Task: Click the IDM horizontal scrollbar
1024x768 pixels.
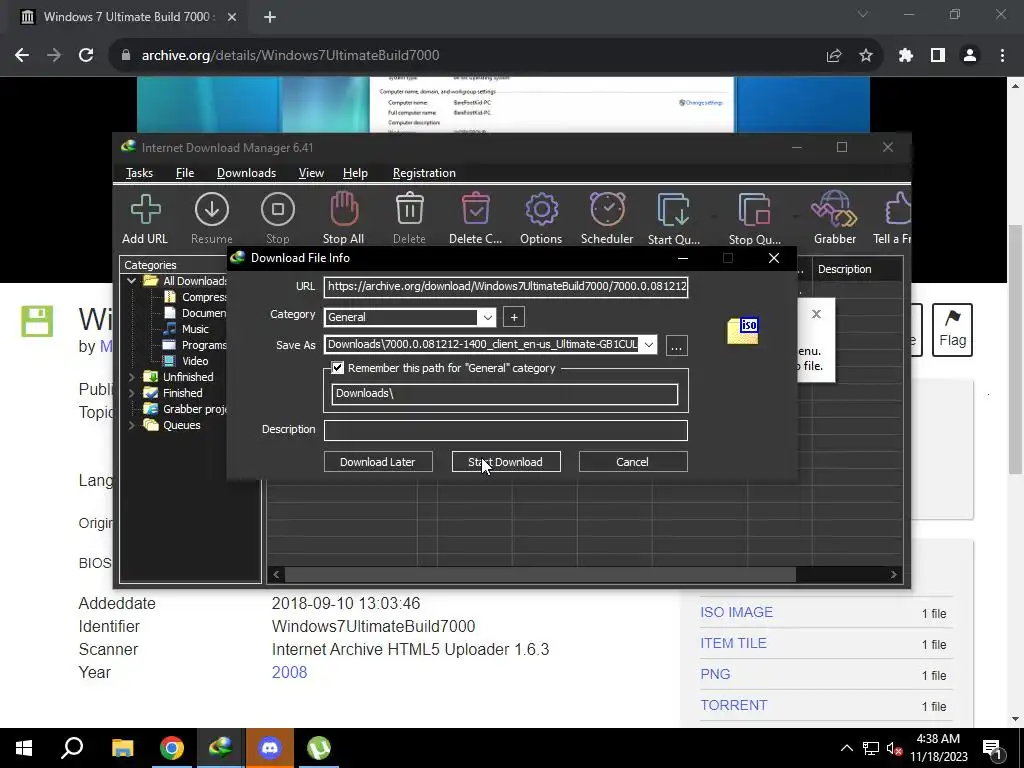Action: [x=540, y=575]
